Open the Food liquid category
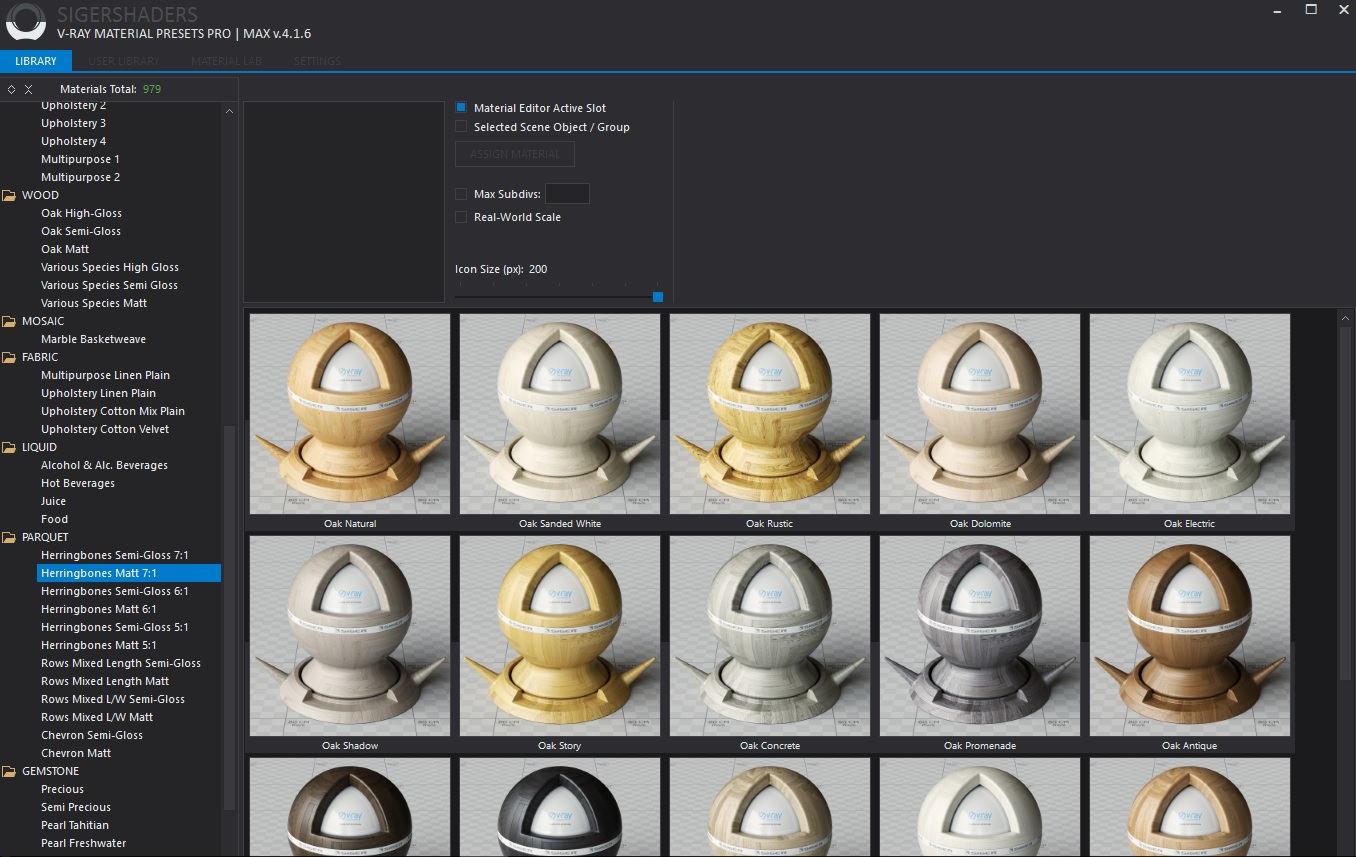1356x857 pixels. (x=54, y=519)
